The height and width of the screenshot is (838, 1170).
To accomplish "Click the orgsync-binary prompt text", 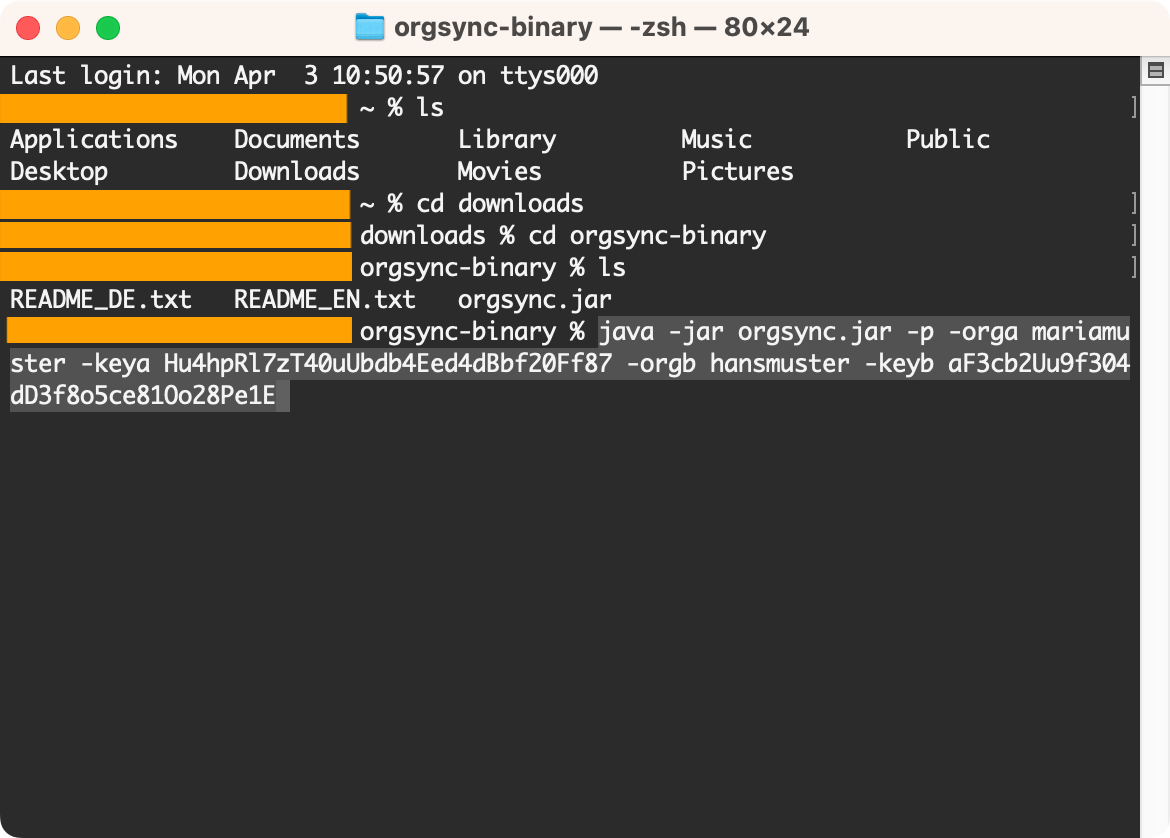I will pyautogui.click(x=470, y=331).
